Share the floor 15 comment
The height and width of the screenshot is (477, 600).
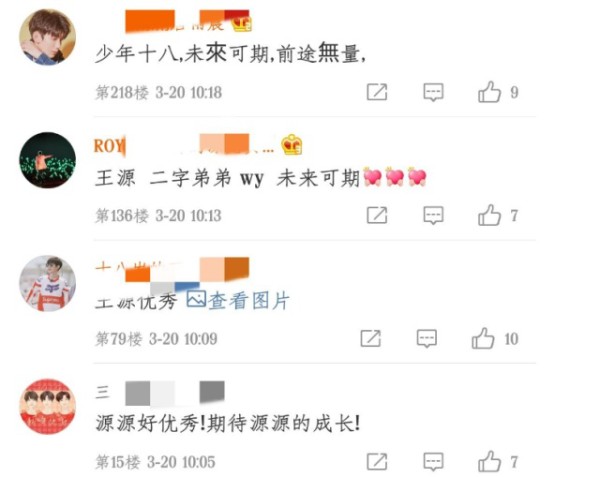377,461
